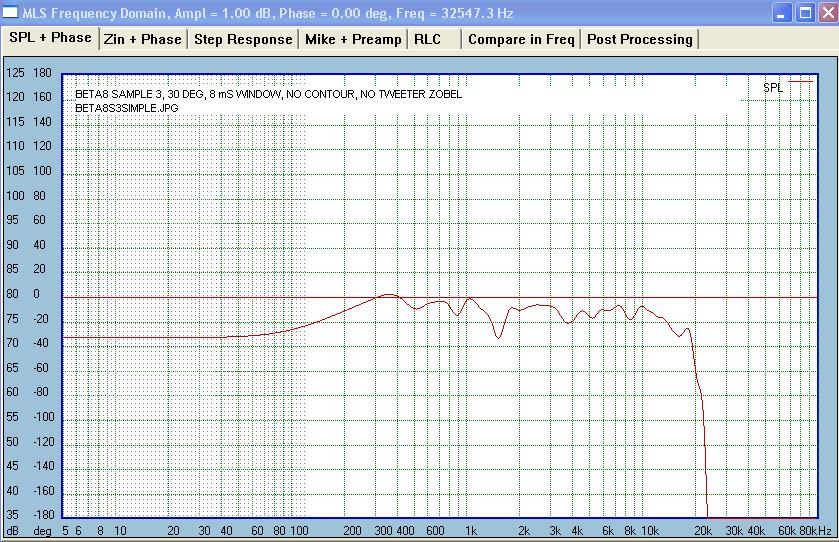Click the BETA8 SAMPLE 3 graph title text
The width and height of the screenshot is (839, 542).
coord(268,94)
